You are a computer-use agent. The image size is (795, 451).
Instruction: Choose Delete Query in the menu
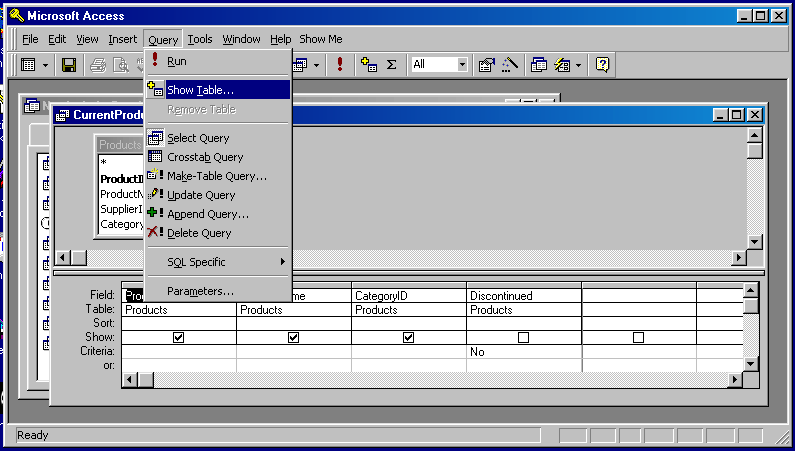218,233
